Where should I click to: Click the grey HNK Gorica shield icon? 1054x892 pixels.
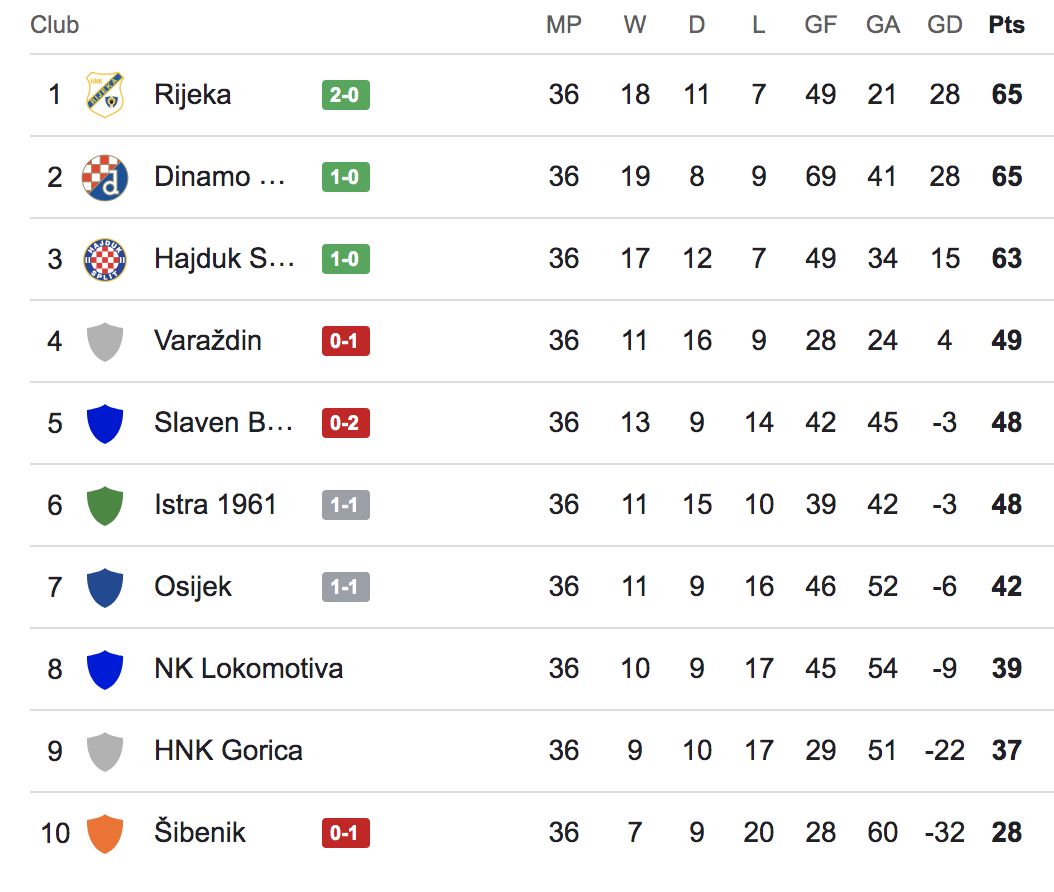tap(105, 751)
